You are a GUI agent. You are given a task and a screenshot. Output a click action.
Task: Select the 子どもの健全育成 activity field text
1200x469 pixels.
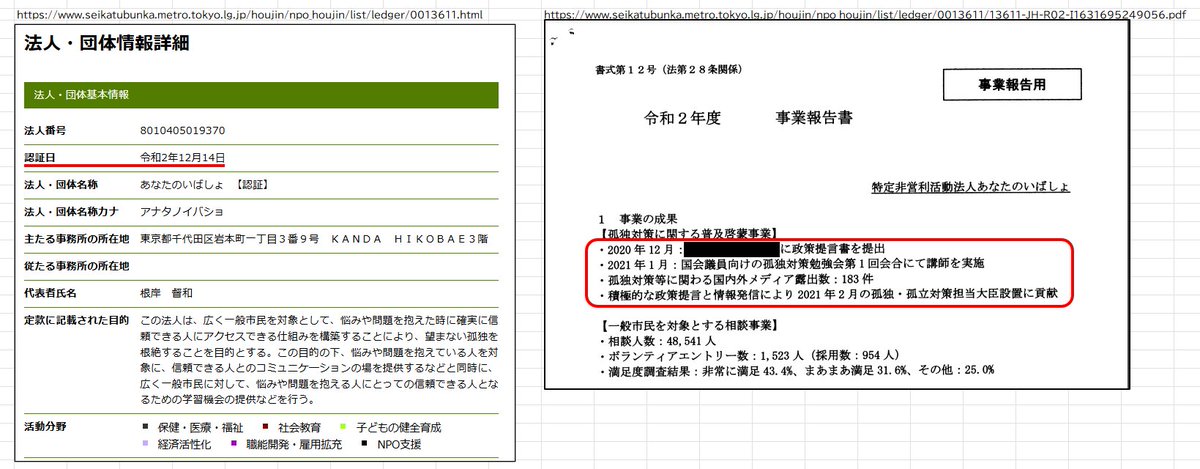coord(398,428)
